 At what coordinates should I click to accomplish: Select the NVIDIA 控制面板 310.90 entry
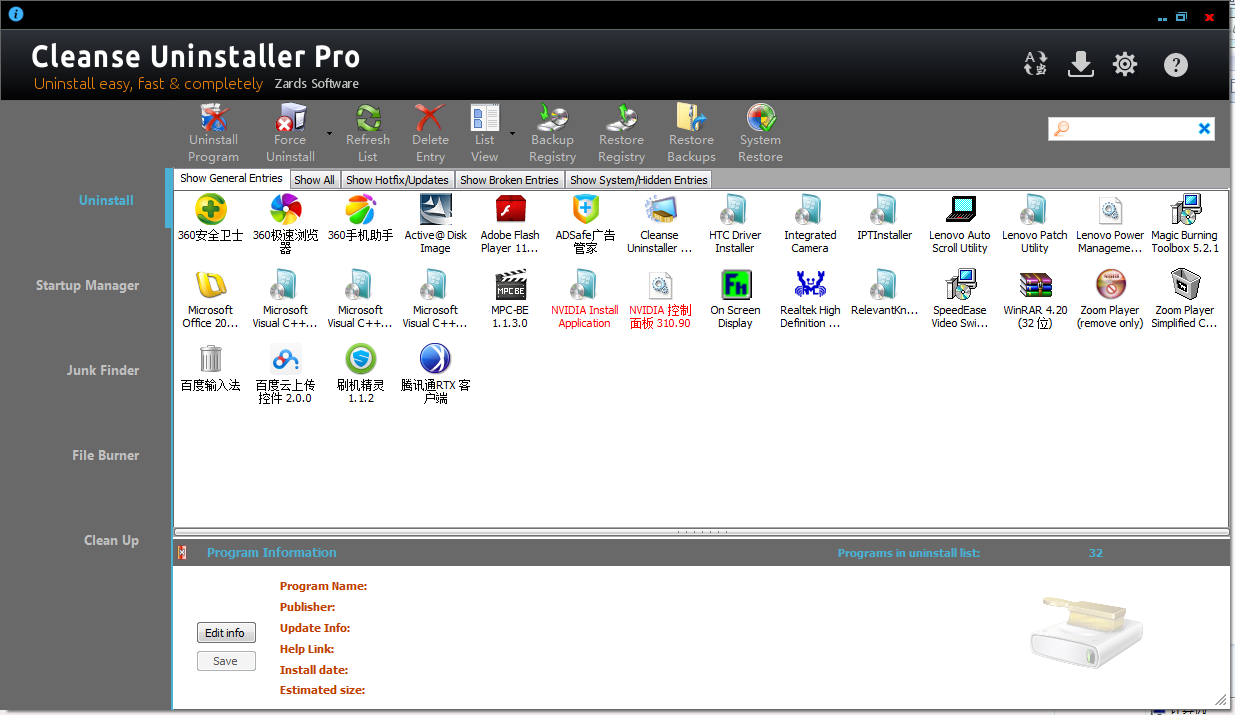(x=660, y=299)
